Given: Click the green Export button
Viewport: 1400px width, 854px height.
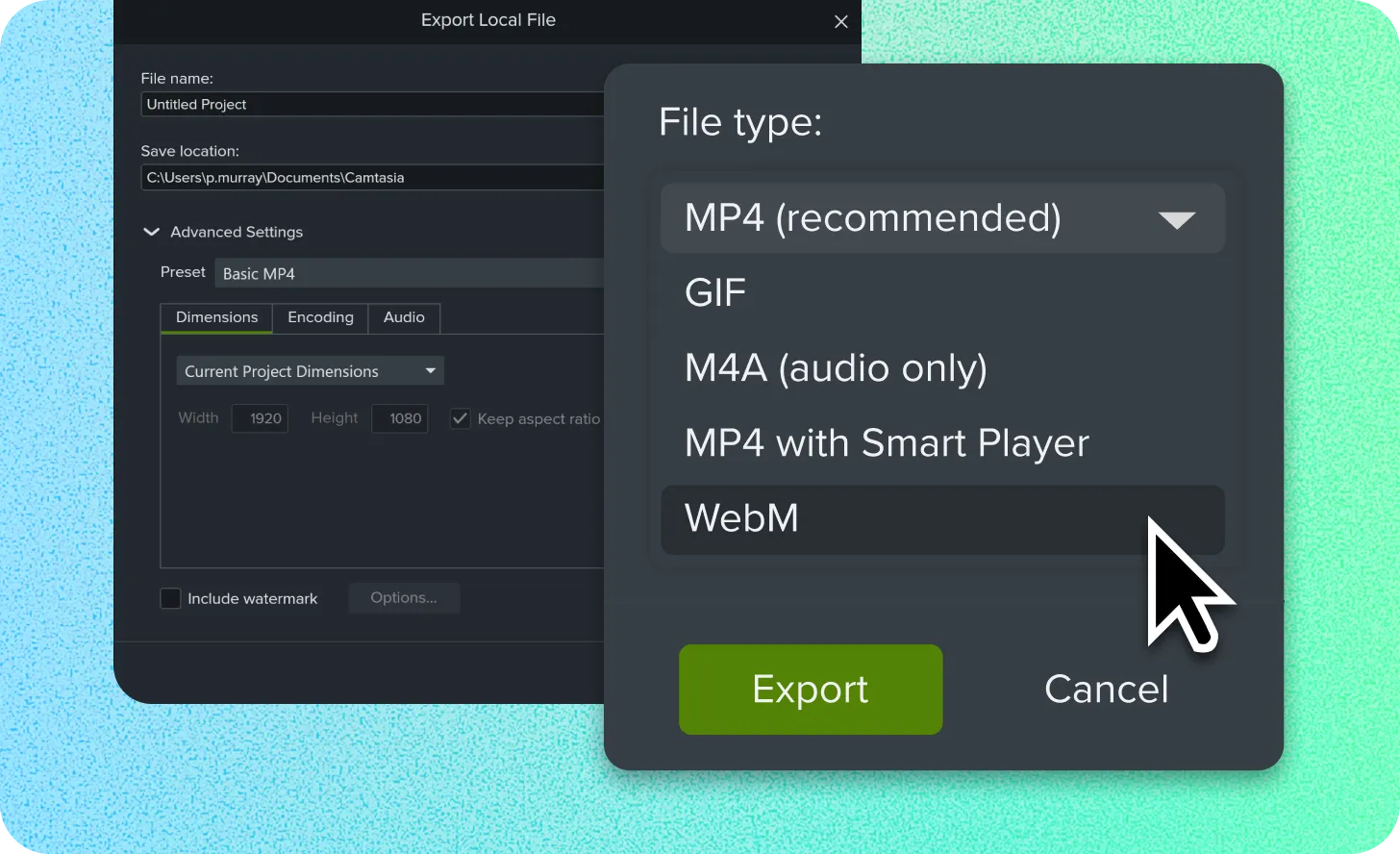Looking at the screenshot, I should point(811,690).
